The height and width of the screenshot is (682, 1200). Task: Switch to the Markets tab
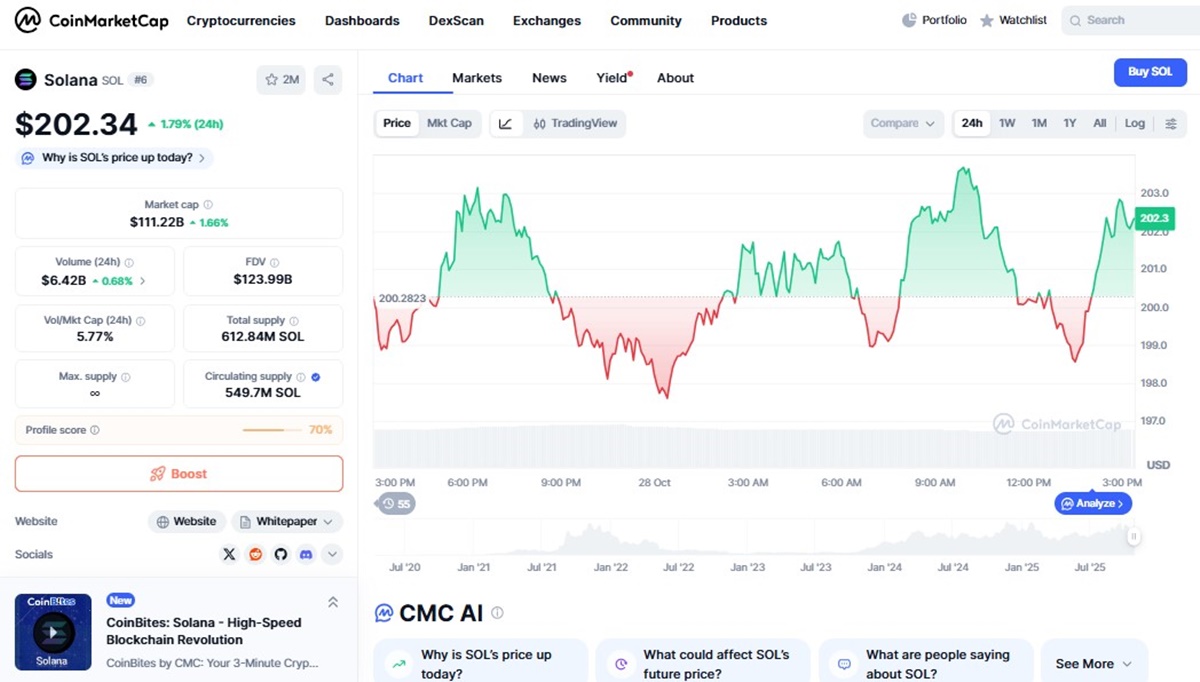477,78
